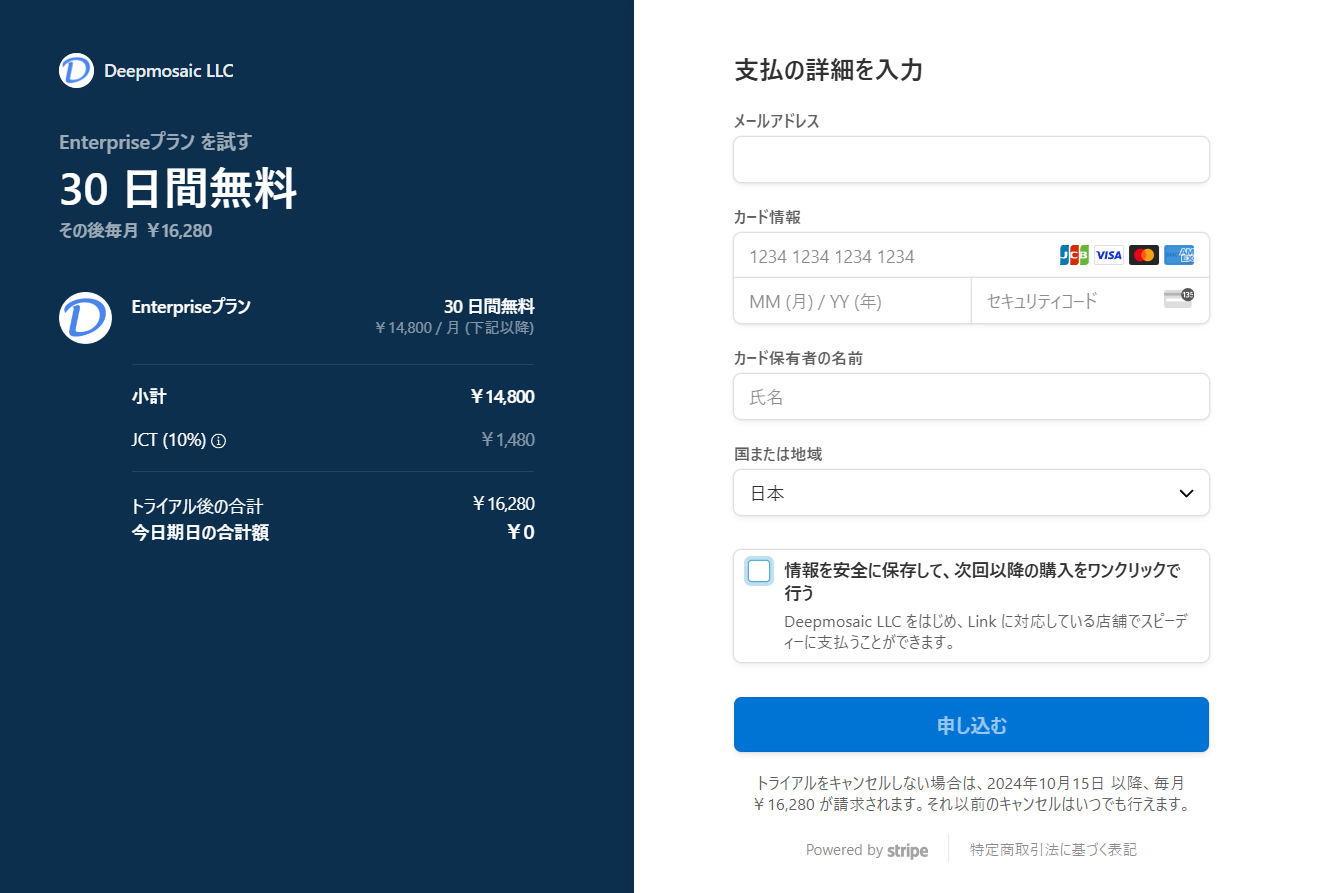Click the カード情報 label

(x=767, y=217)
